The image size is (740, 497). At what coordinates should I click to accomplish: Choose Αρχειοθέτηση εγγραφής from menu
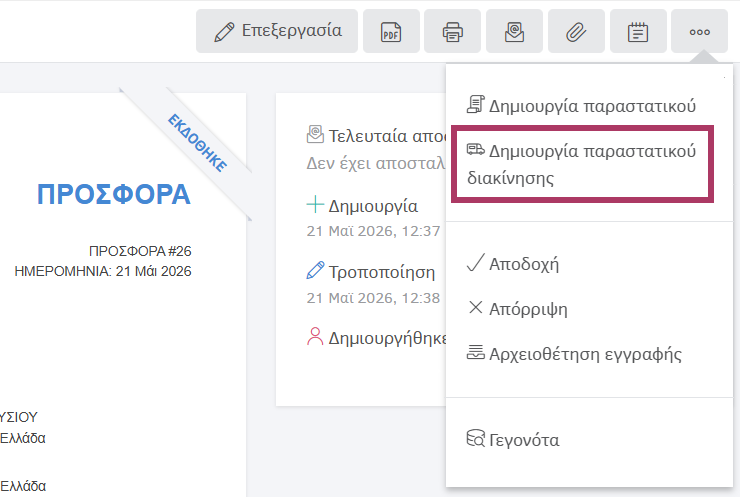pos(574,354)
